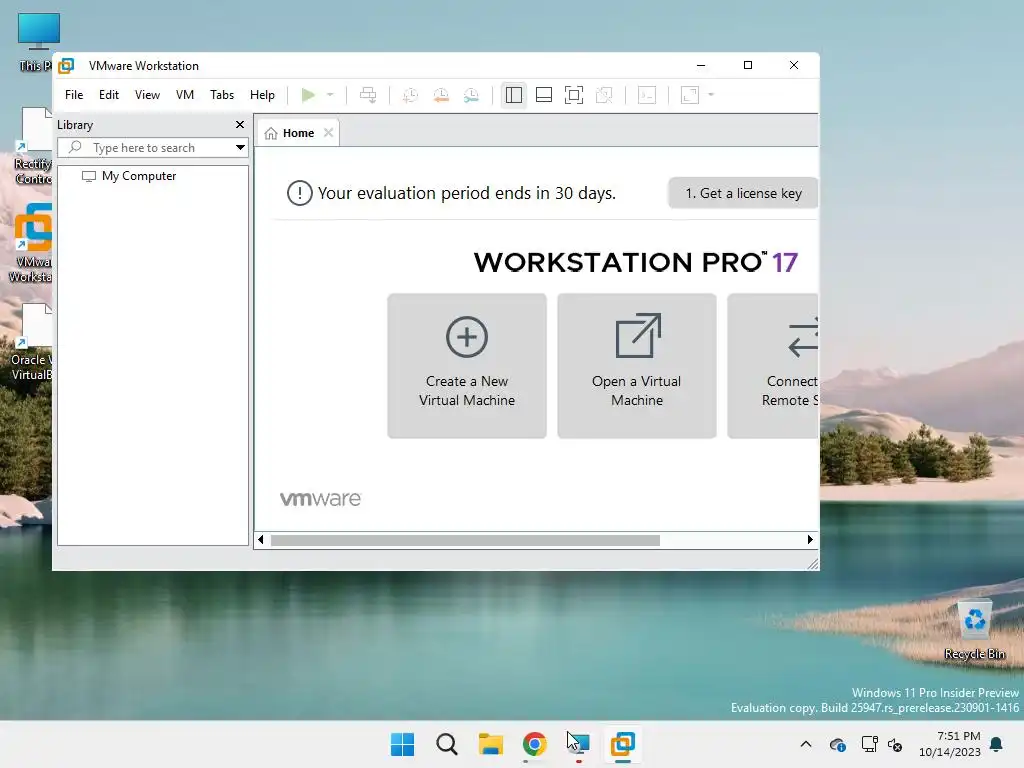Screen dimensions: 1024x768
Task: Click the OneDrive cloud tray icon
Action: pos(838,744)
